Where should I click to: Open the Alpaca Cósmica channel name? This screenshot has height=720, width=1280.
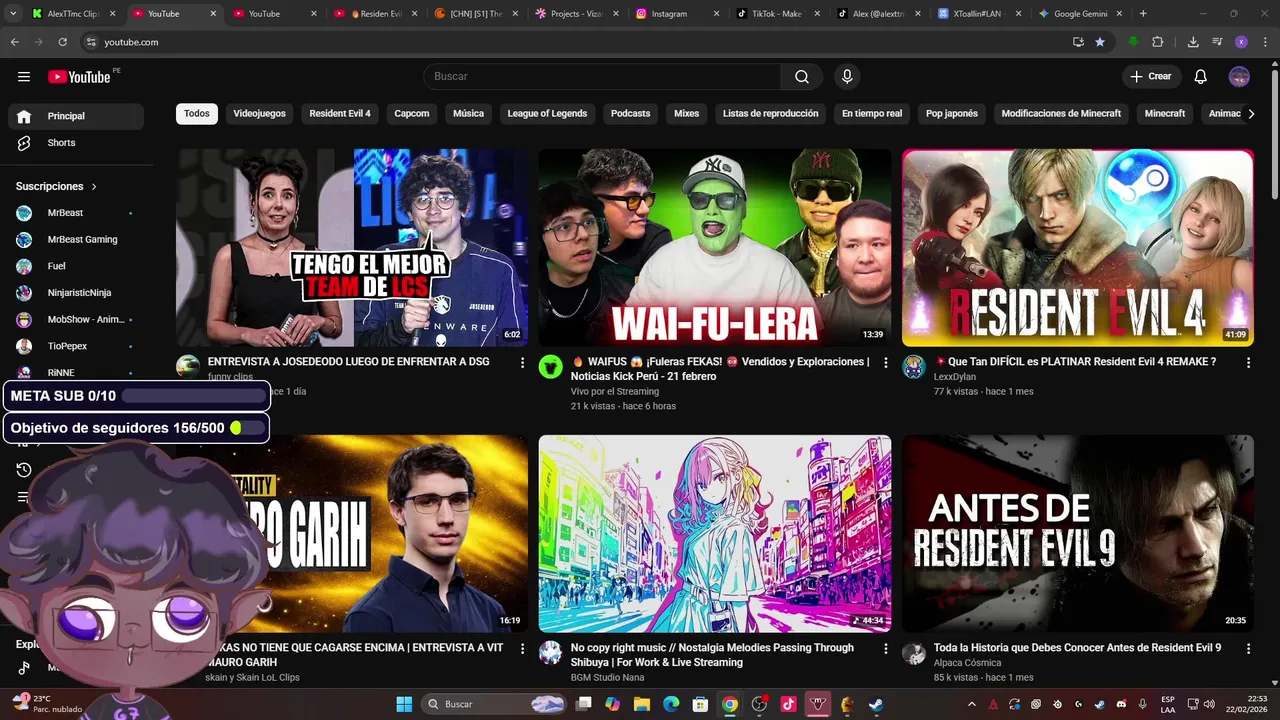coord(967,663)
